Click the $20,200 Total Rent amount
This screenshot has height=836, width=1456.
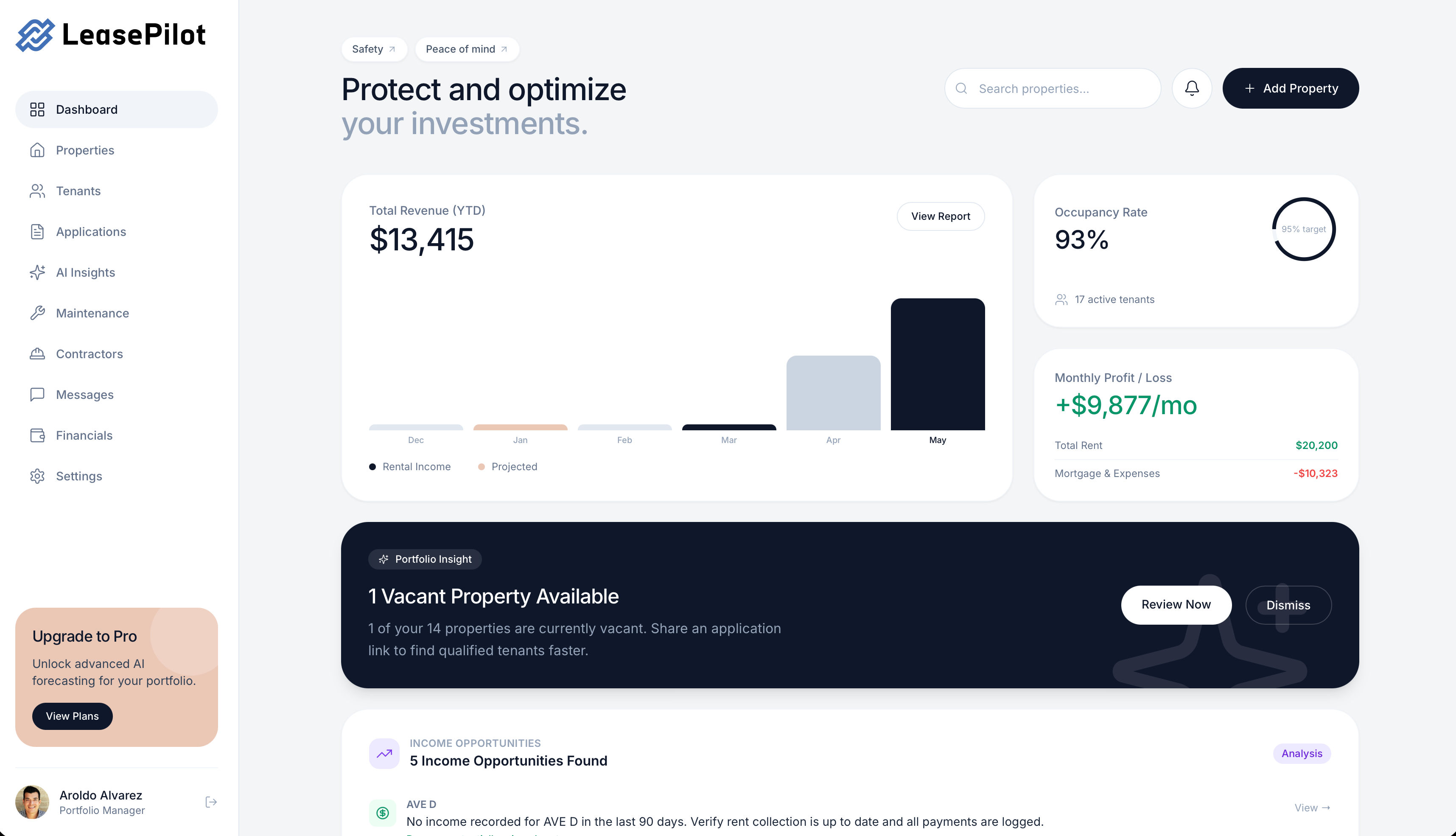[1316, 446]
